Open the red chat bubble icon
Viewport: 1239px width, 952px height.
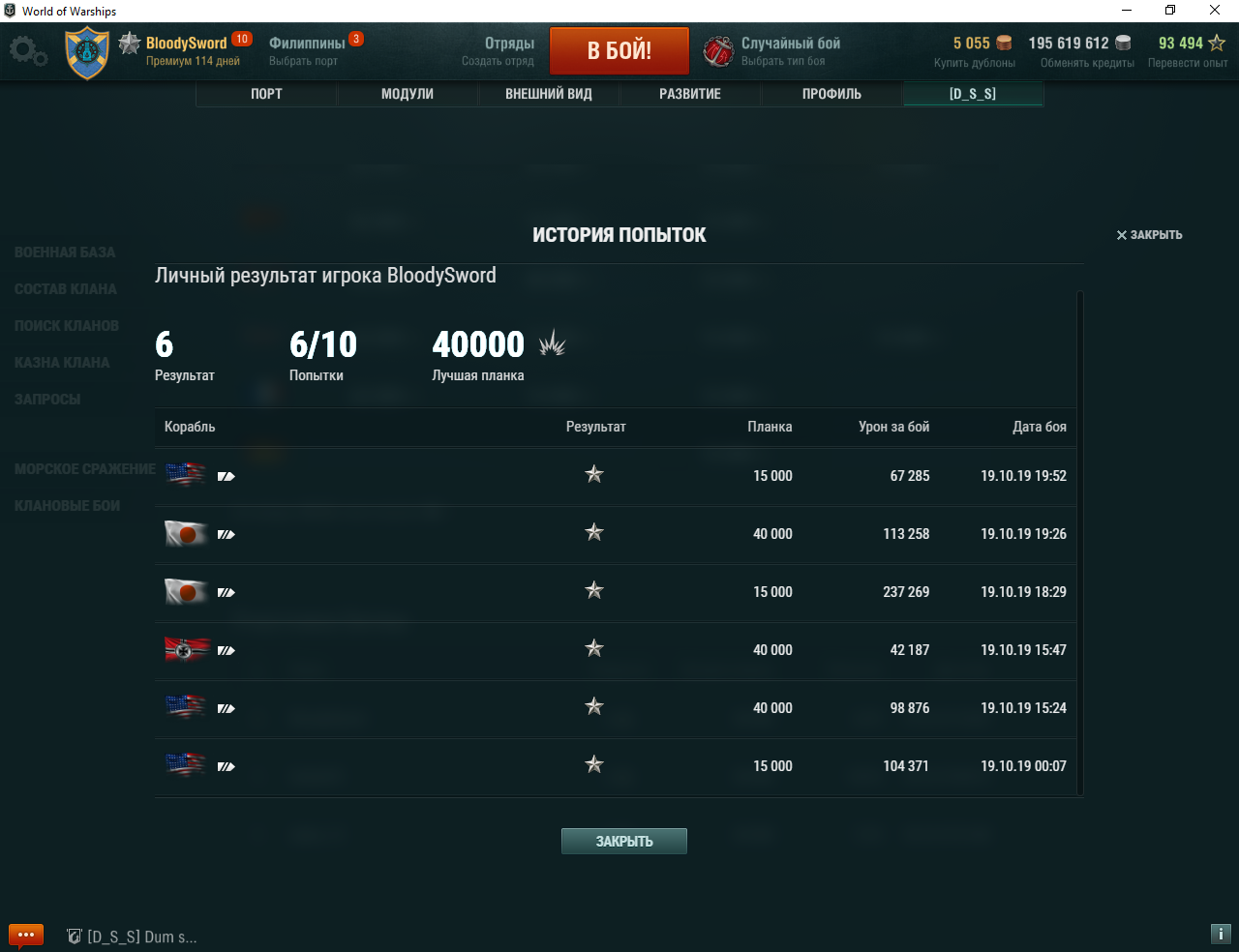point(26,935)
